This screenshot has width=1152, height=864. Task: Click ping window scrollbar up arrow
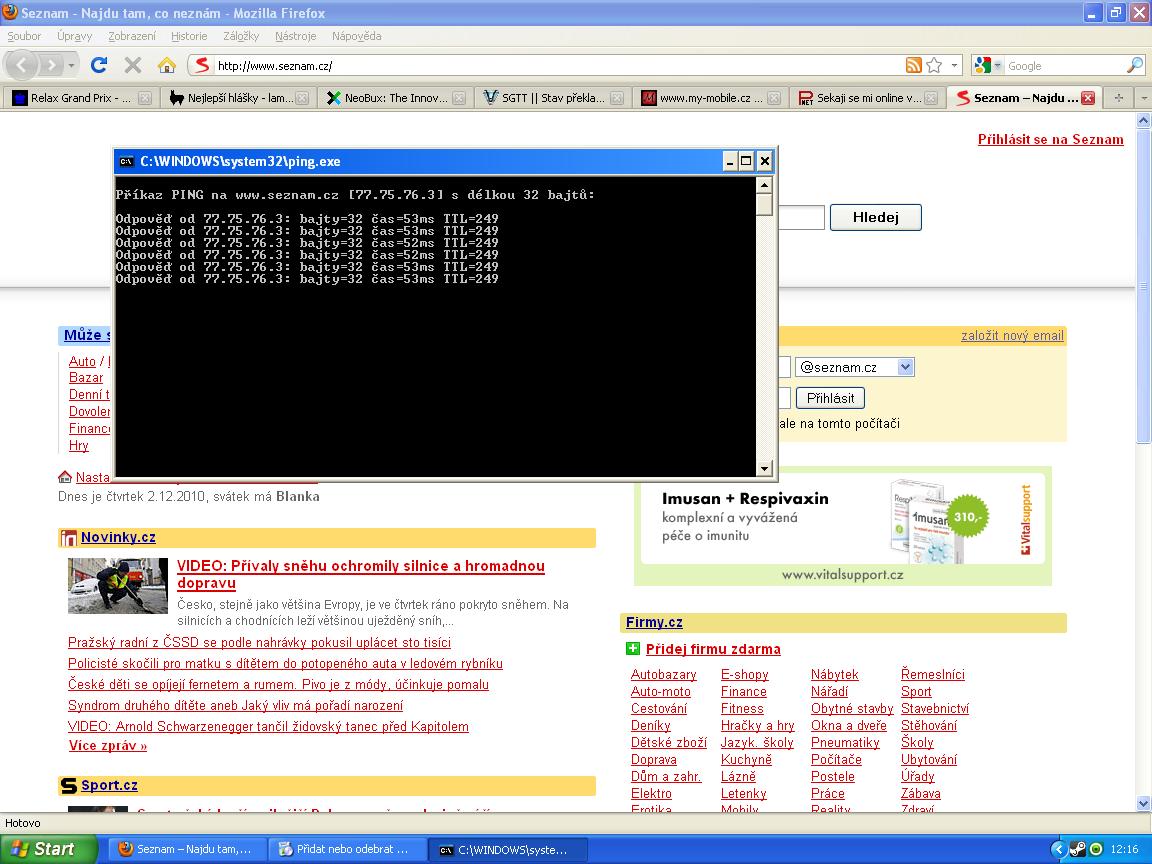pyautogui.click(x=764, y=185)
